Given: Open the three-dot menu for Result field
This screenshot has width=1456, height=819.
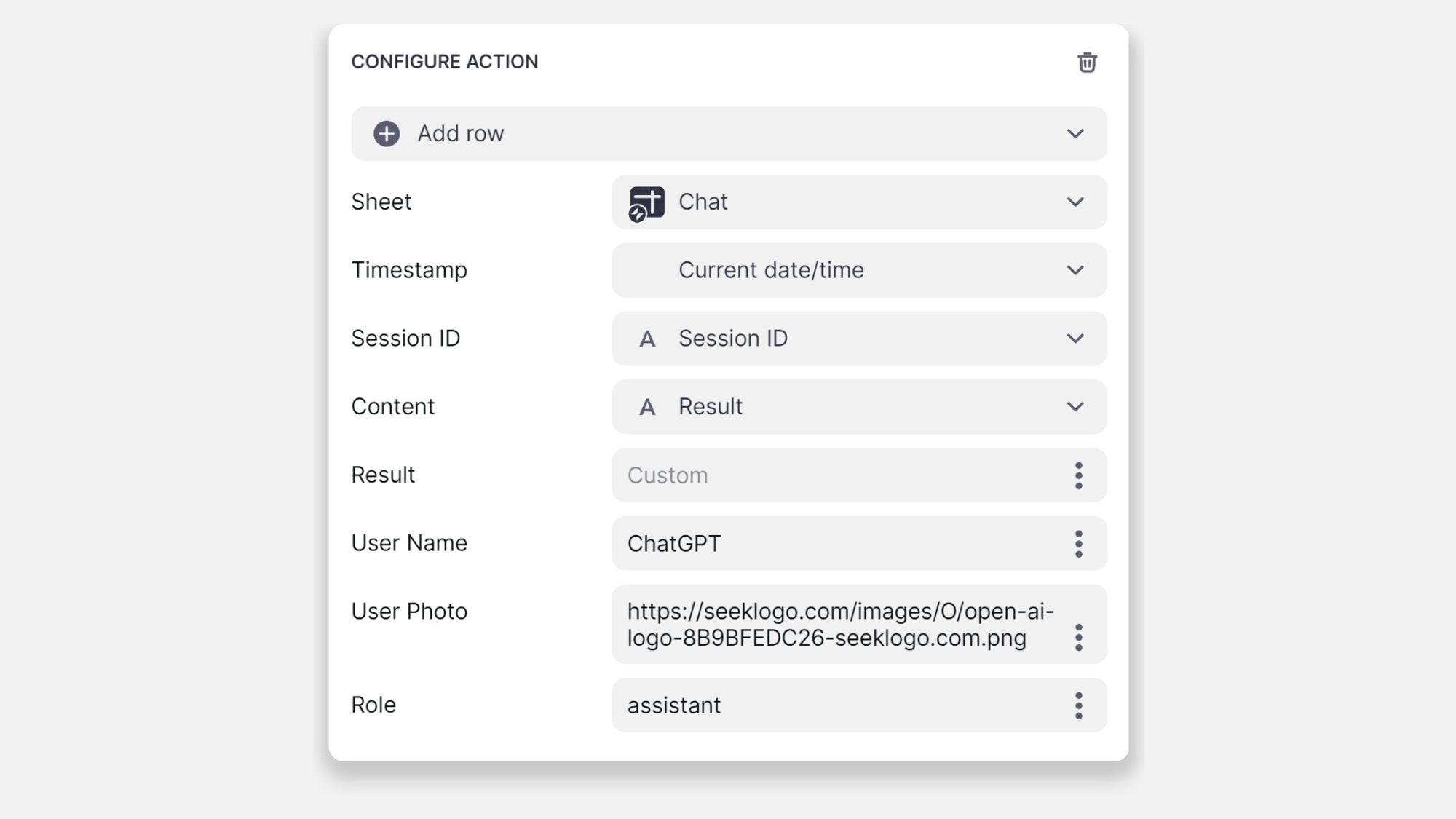Looking at the screenshot, I should point(1078,475).
